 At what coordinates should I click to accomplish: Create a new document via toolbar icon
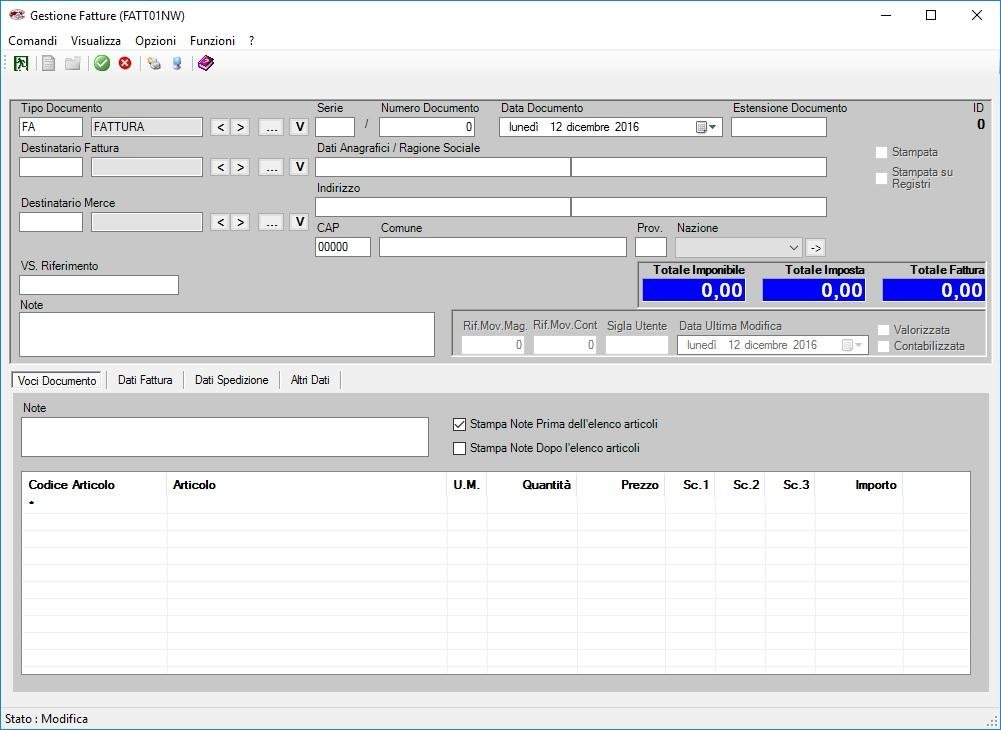coord(47,63)
